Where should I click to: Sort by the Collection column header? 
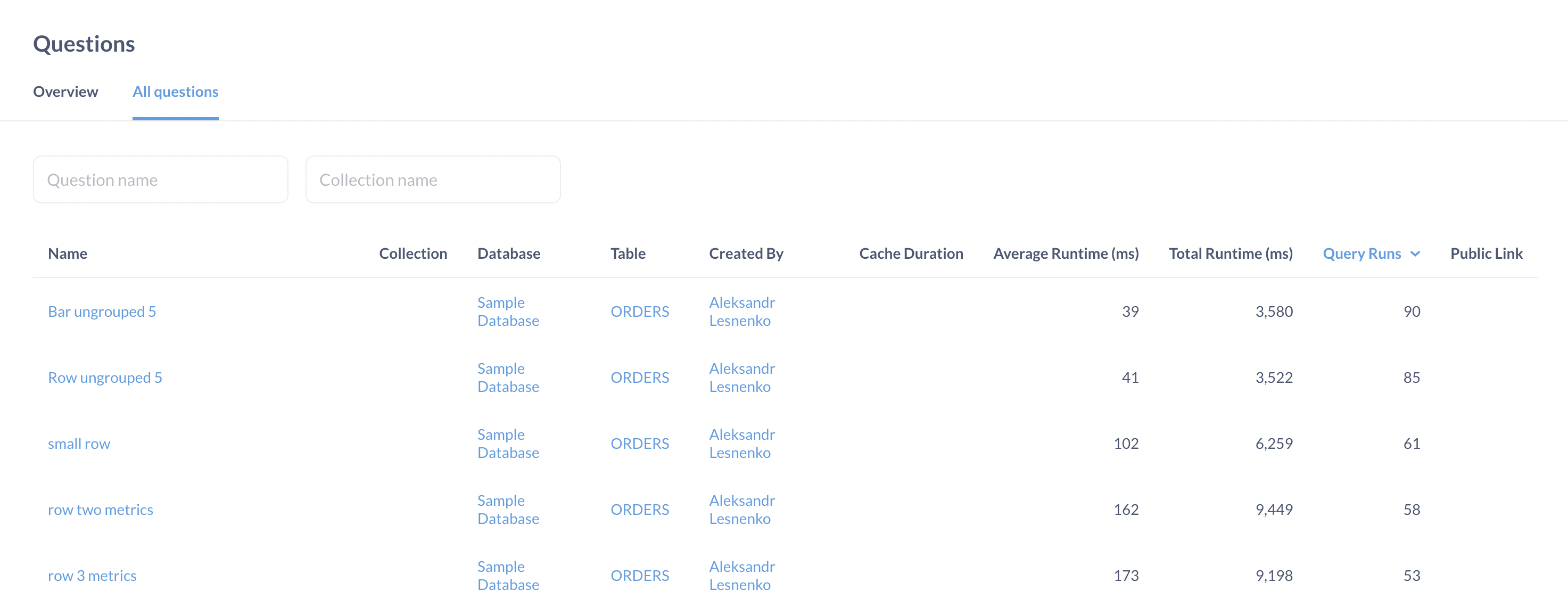[414, 253]
